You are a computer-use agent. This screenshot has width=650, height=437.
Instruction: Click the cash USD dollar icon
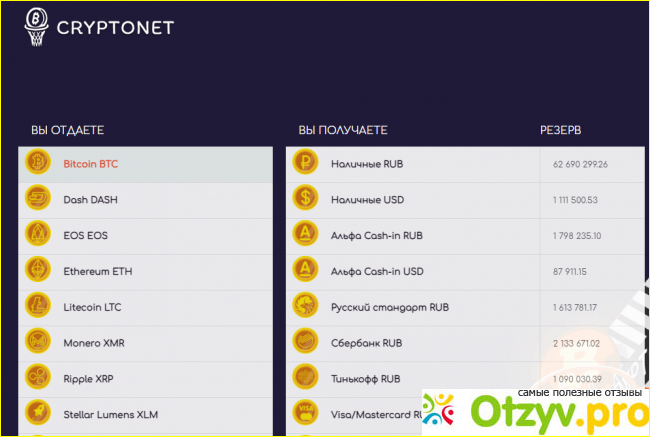tap(306, 199)
